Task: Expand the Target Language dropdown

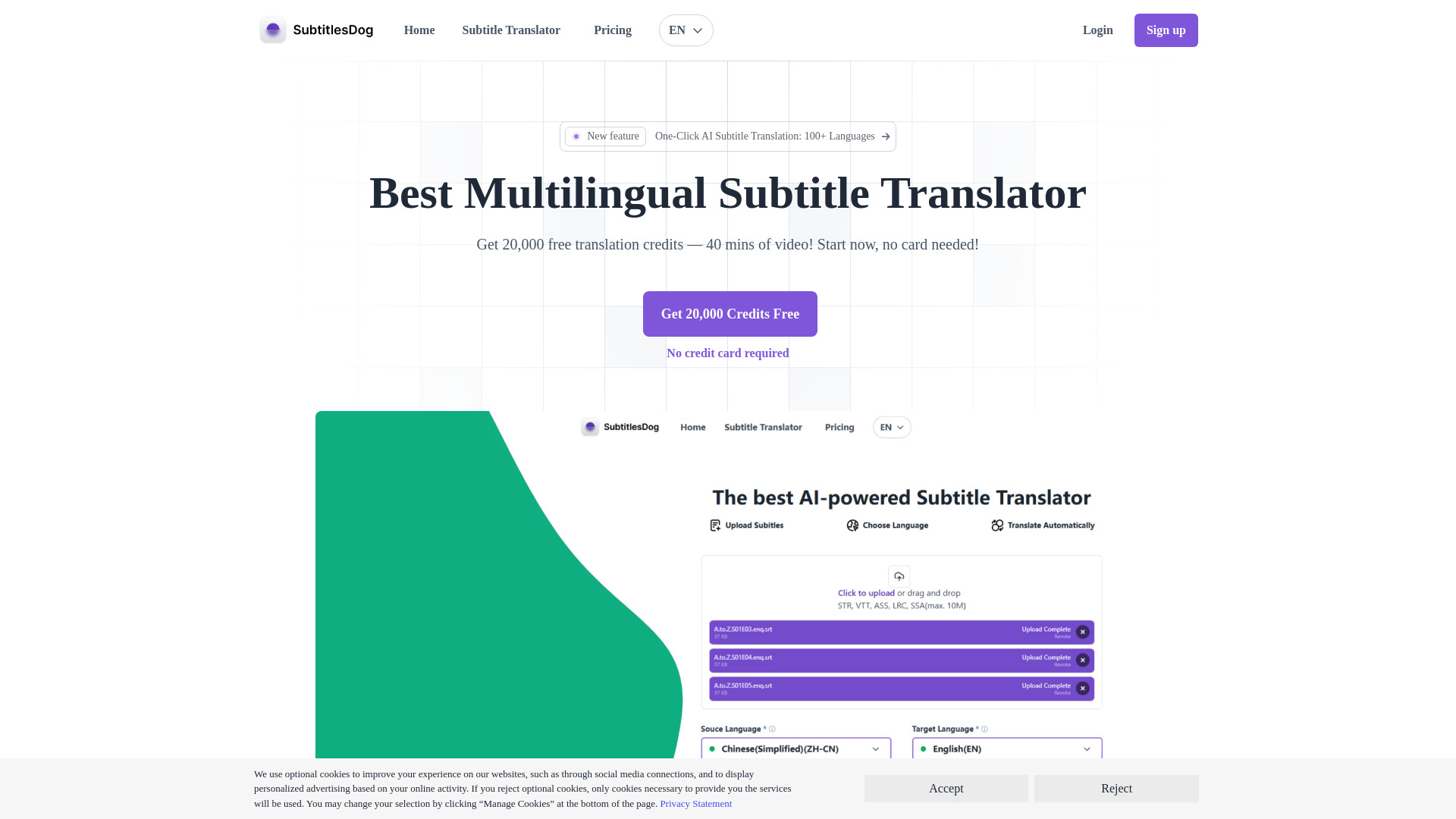Action: (x=1005, y=748)
